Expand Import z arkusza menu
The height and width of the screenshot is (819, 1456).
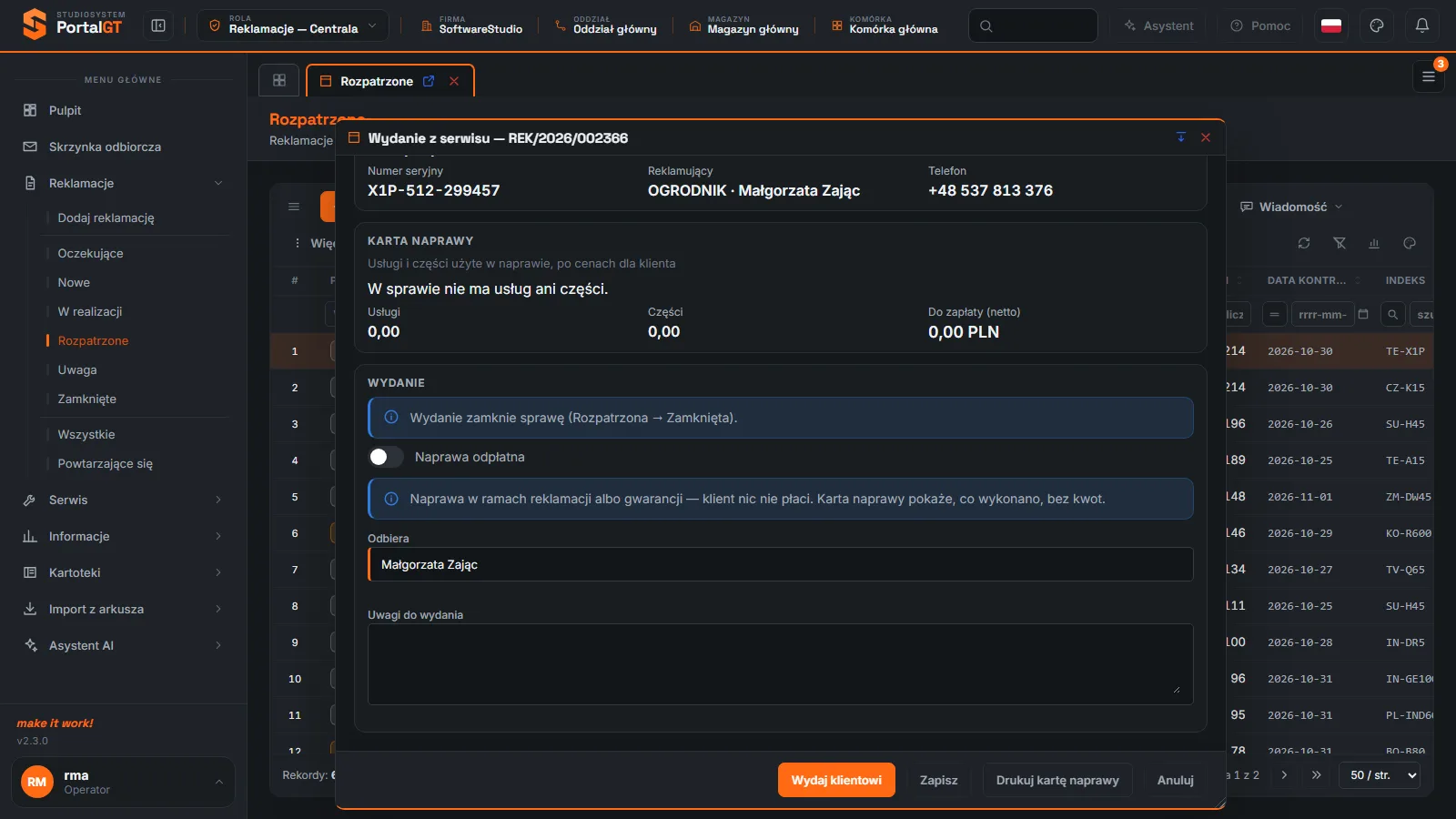point(123,609)
